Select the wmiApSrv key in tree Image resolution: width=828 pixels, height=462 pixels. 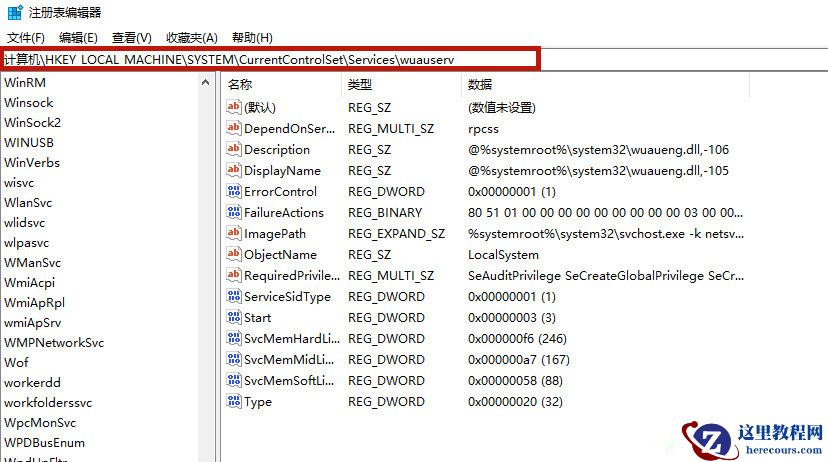tap(33, 323)
